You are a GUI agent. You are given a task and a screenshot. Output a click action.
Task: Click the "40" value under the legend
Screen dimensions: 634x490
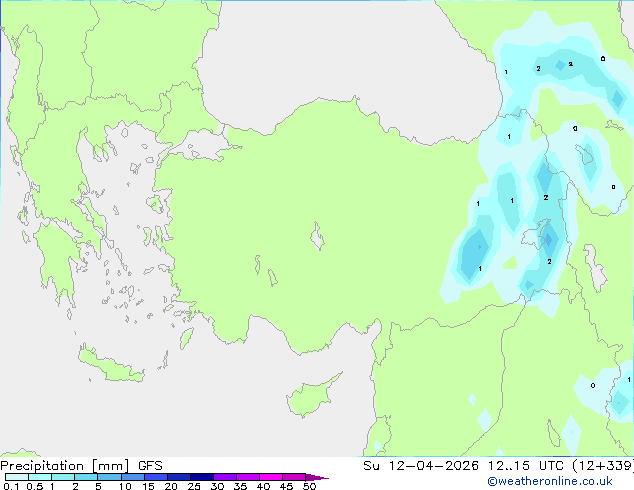coord(263,486)
